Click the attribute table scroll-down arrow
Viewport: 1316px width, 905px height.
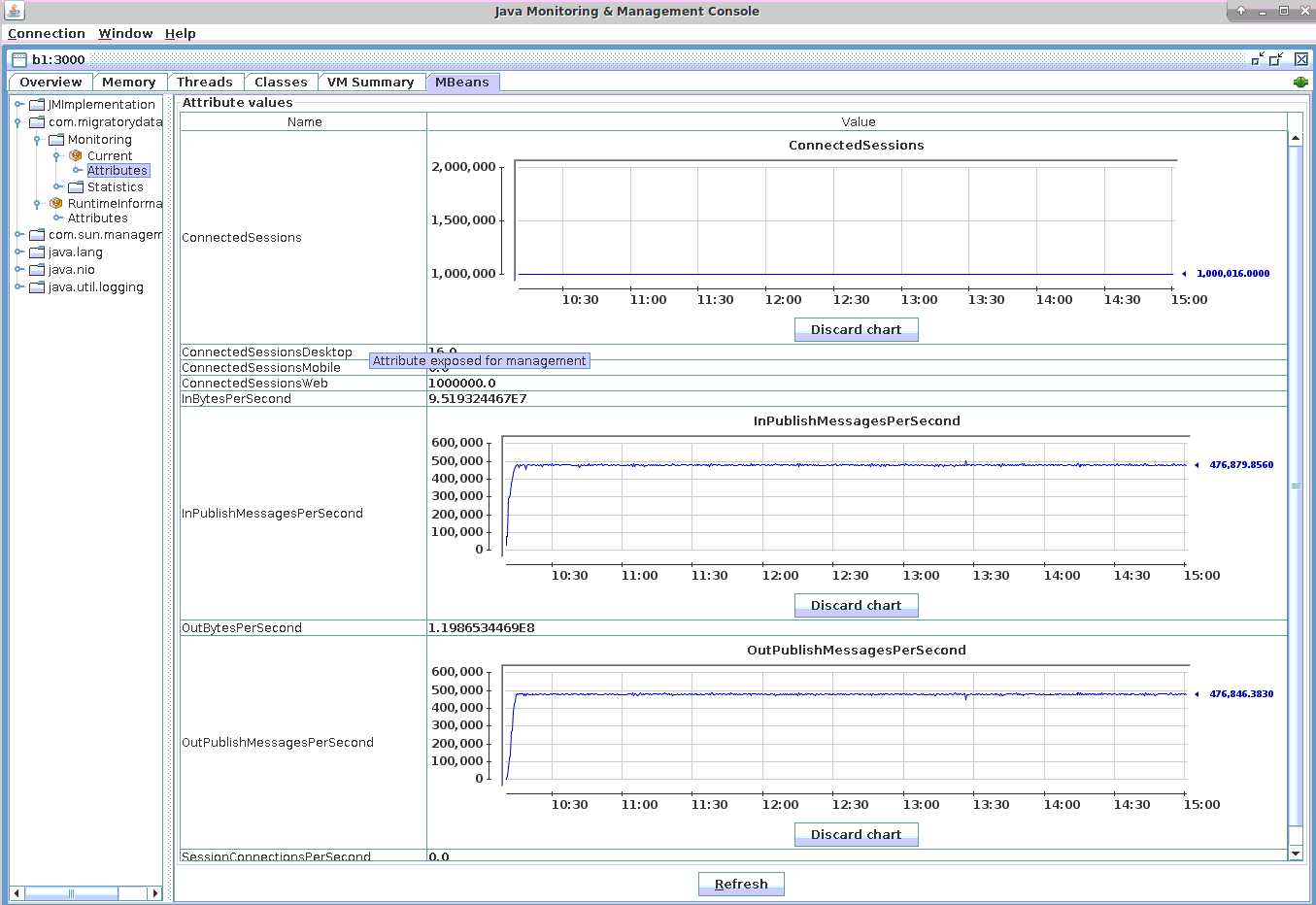[1296, 854]
